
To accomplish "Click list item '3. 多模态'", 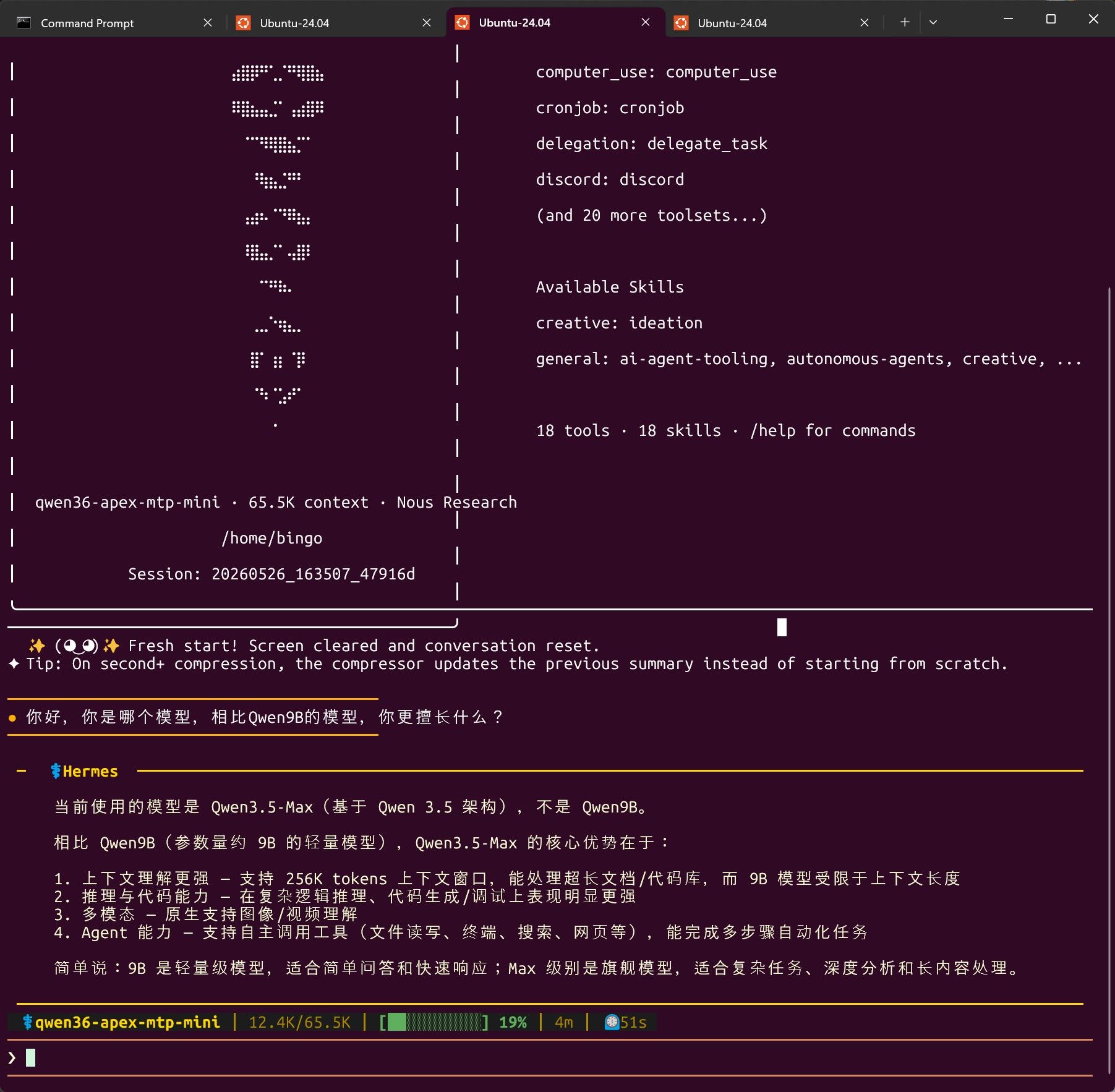I will (206, 914).
